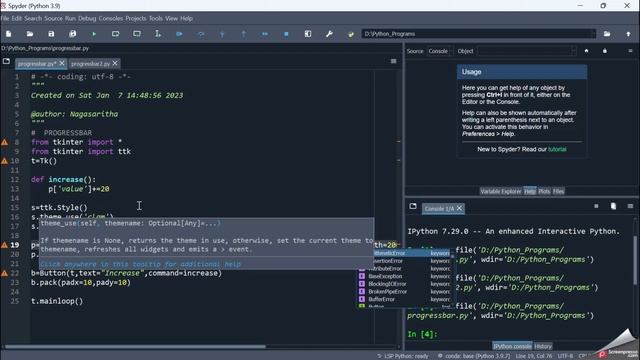The image size is (640, 360).
Task: Step out debugger return icon
Action: coord(244,34)
